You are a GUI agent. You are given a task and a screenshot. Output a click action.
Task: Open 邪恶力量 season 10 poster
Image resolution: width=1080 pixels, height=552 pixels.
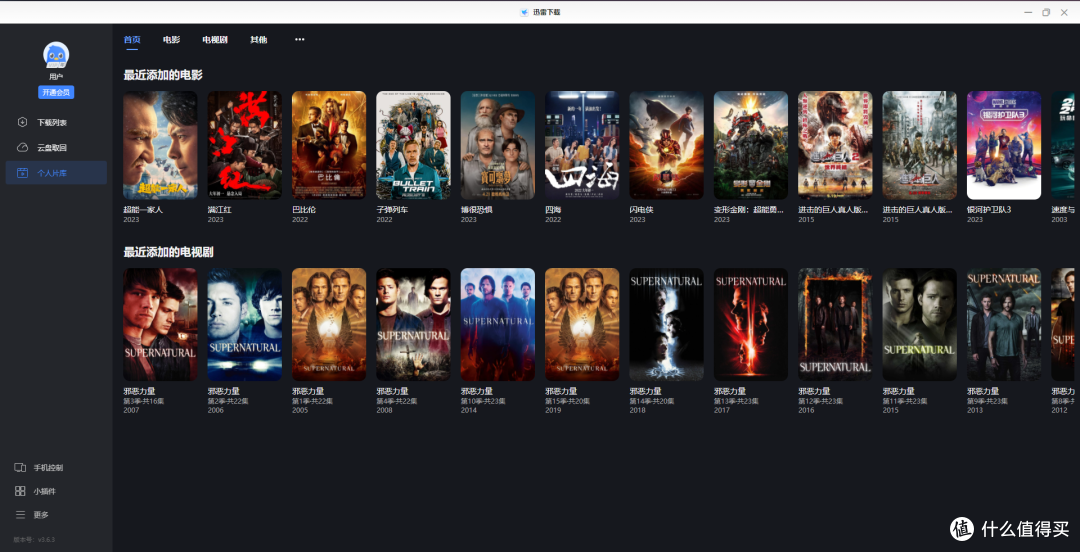point(497,324)
